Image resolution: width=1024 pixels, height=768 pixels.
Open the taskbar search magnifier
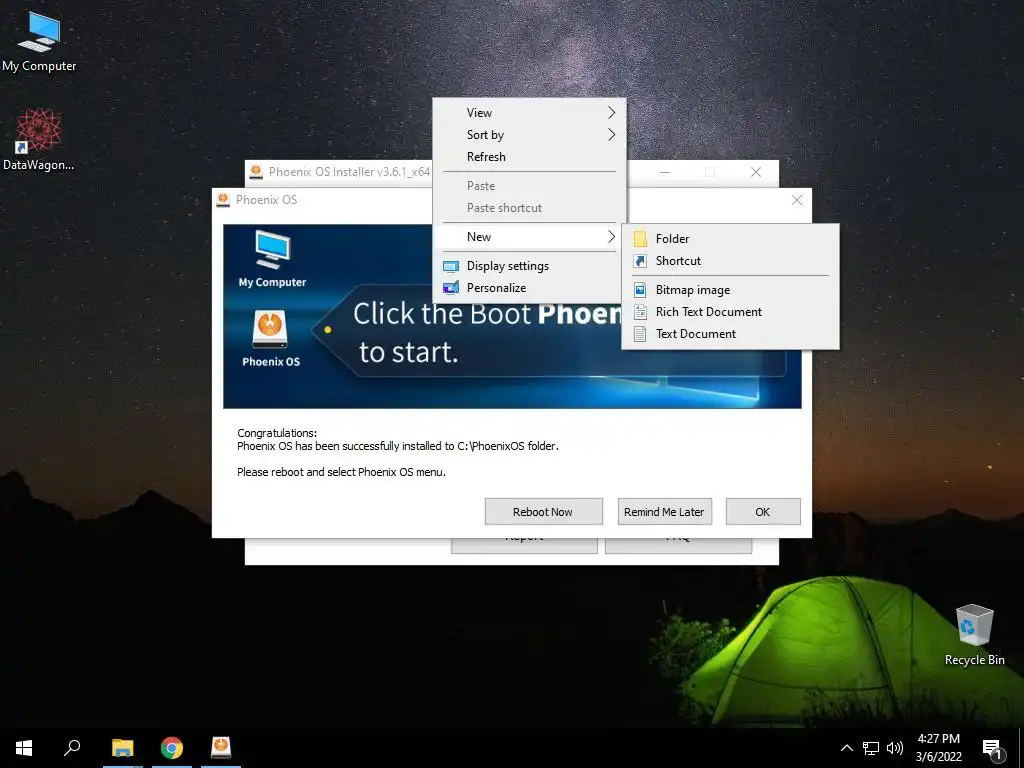click(x=72, y=748)
